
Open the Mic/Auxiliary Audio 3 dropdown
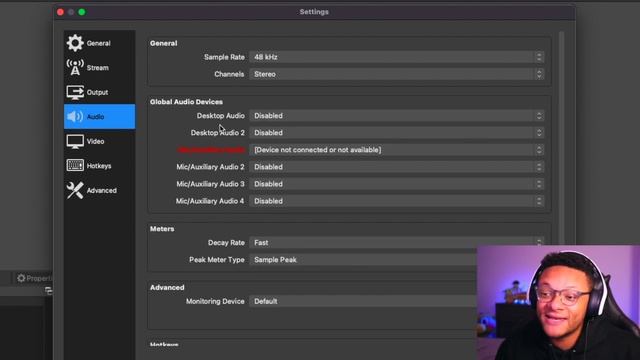pyautogui.click(x=396, y=184)
